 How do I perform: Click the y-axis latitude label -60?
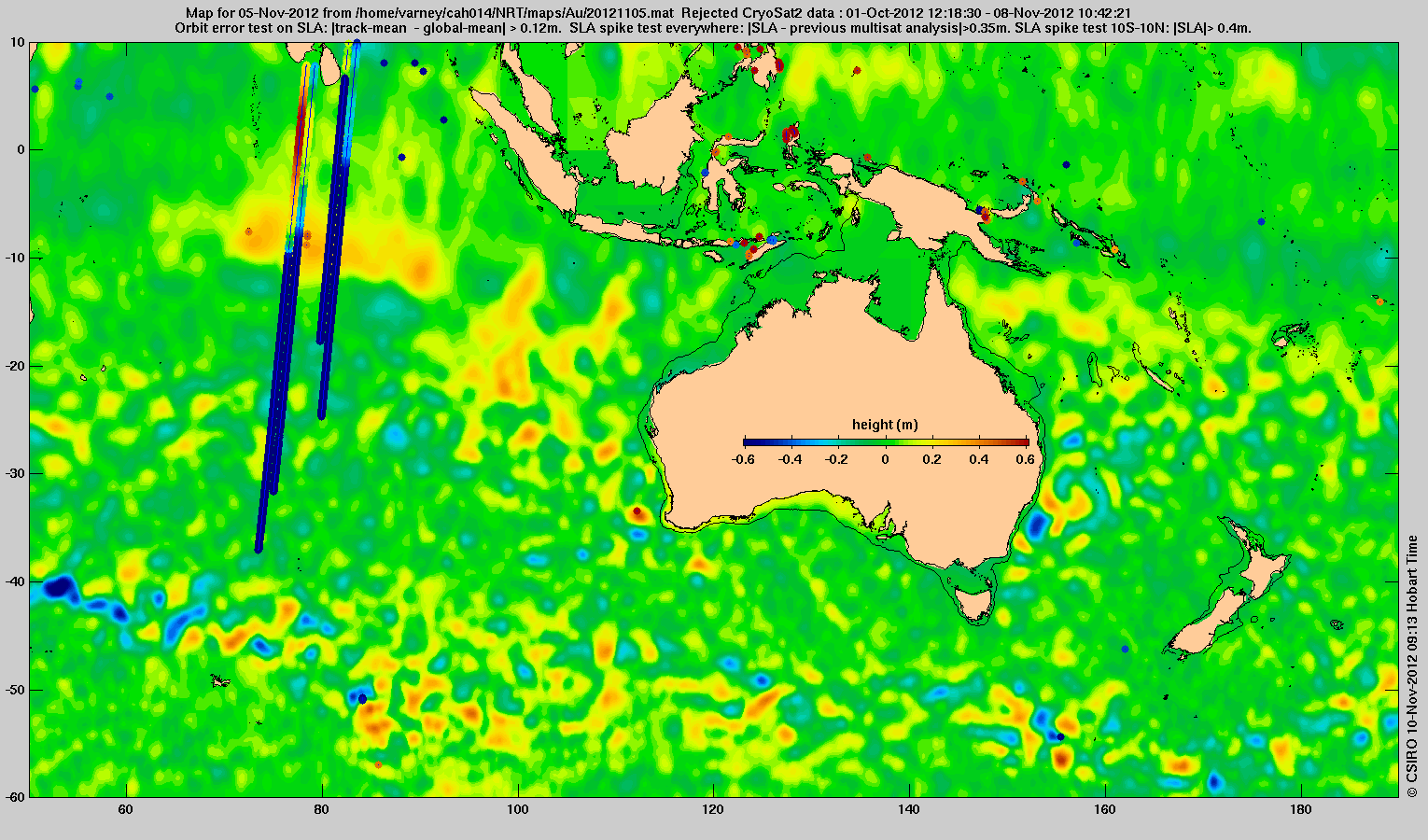pos(15,797)
